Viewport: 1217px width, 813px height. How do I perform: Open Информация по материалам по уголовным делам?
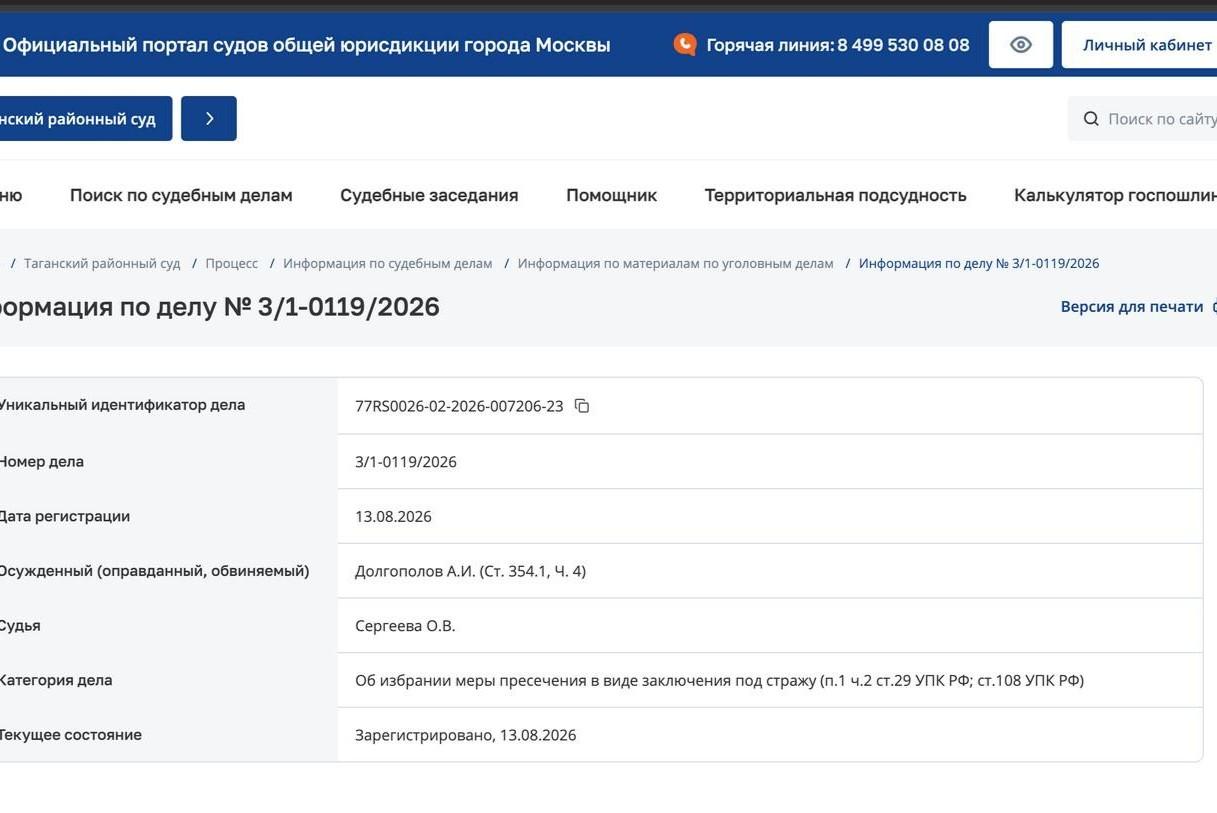675,263
